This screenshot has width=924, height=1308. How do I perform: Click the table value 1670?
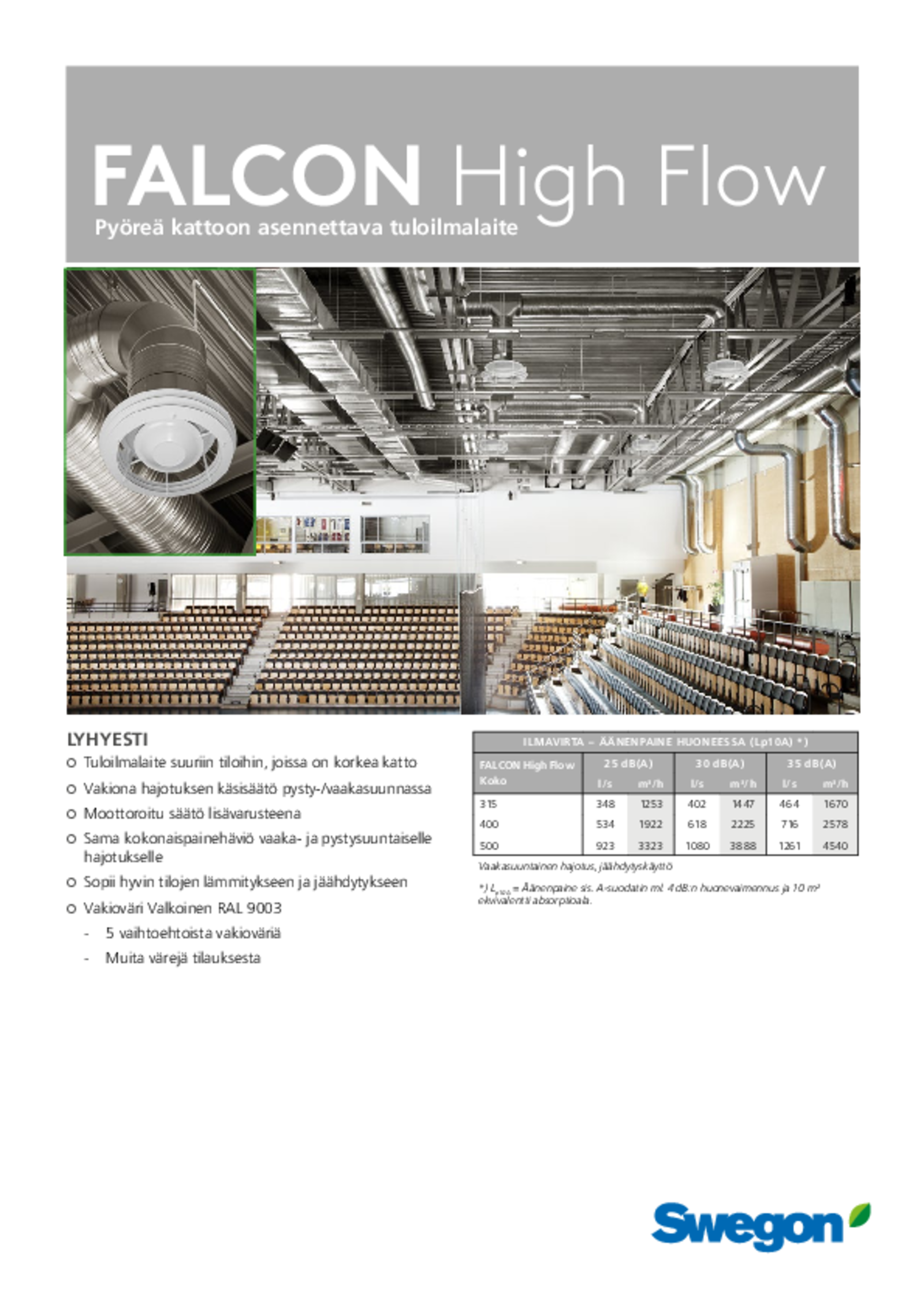[x=835, y=804]
